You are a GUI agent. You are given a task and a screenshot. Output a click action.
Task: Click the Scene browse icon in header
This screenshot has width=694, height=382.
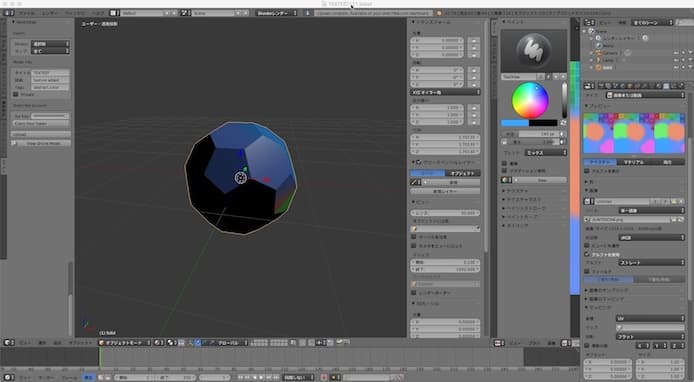point(186,13)
